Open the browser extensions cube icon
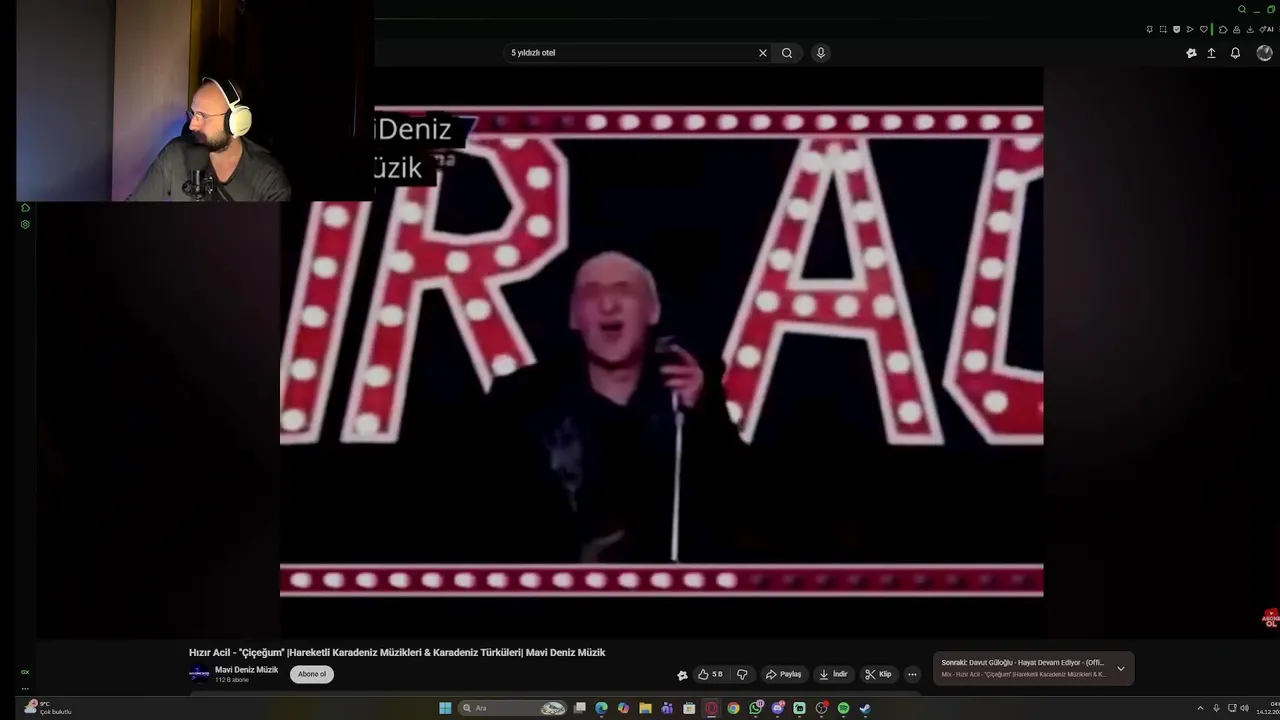 tap(1223, 29)
